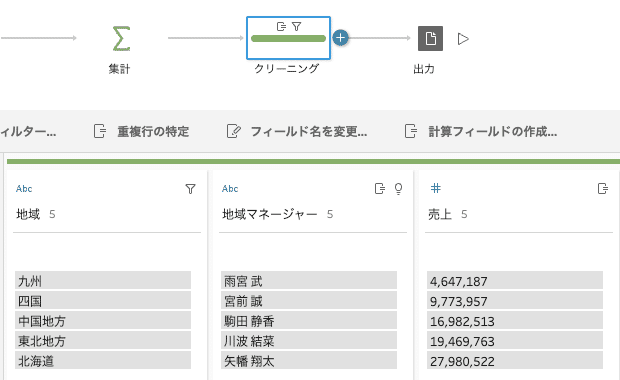Open the filter icon on 地域 field
The image size is (620, 380).
[x=190, y=189]
